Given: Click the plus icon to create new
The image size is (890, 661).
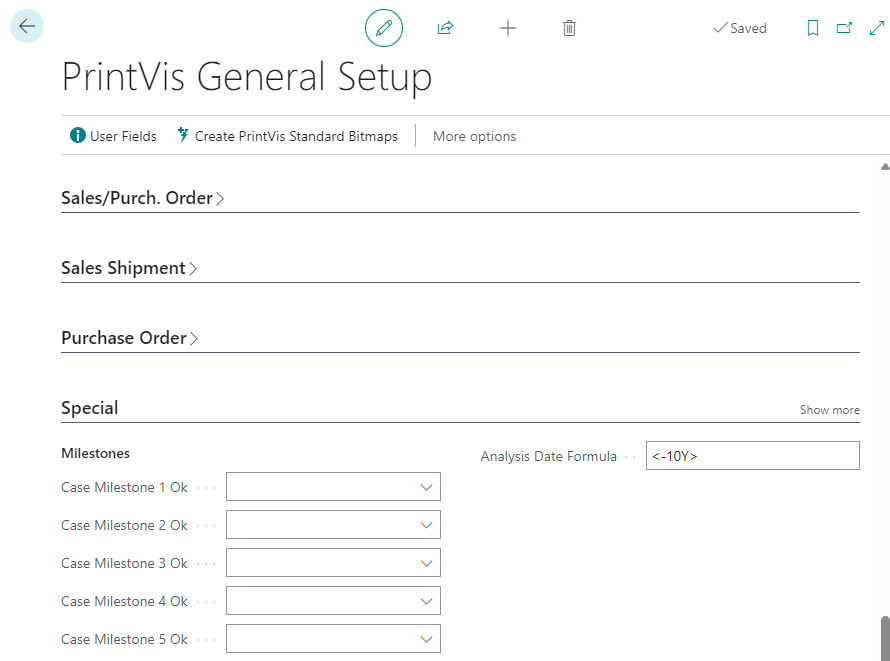Looking at the screenshot, I should coord(508,28).
